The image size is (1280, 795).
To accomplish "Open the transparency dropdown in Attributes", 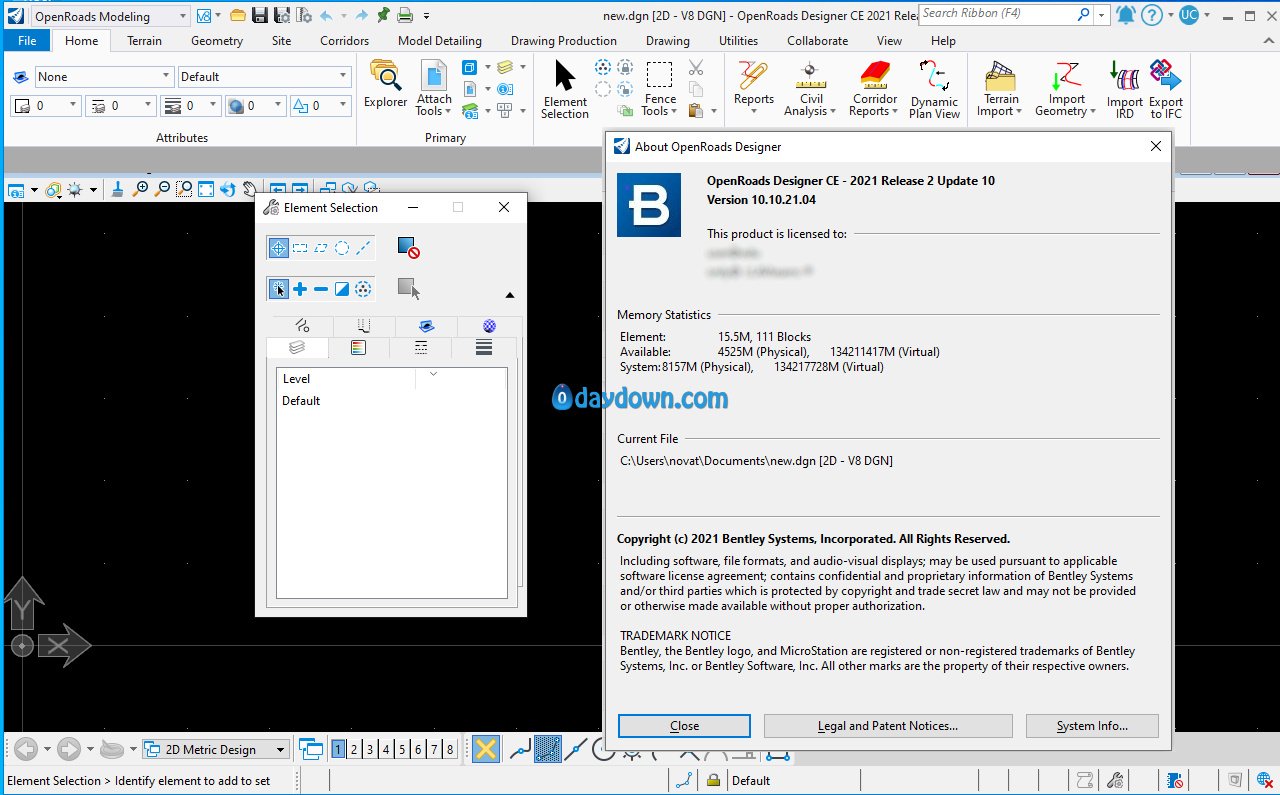I will tap(255, 105).
